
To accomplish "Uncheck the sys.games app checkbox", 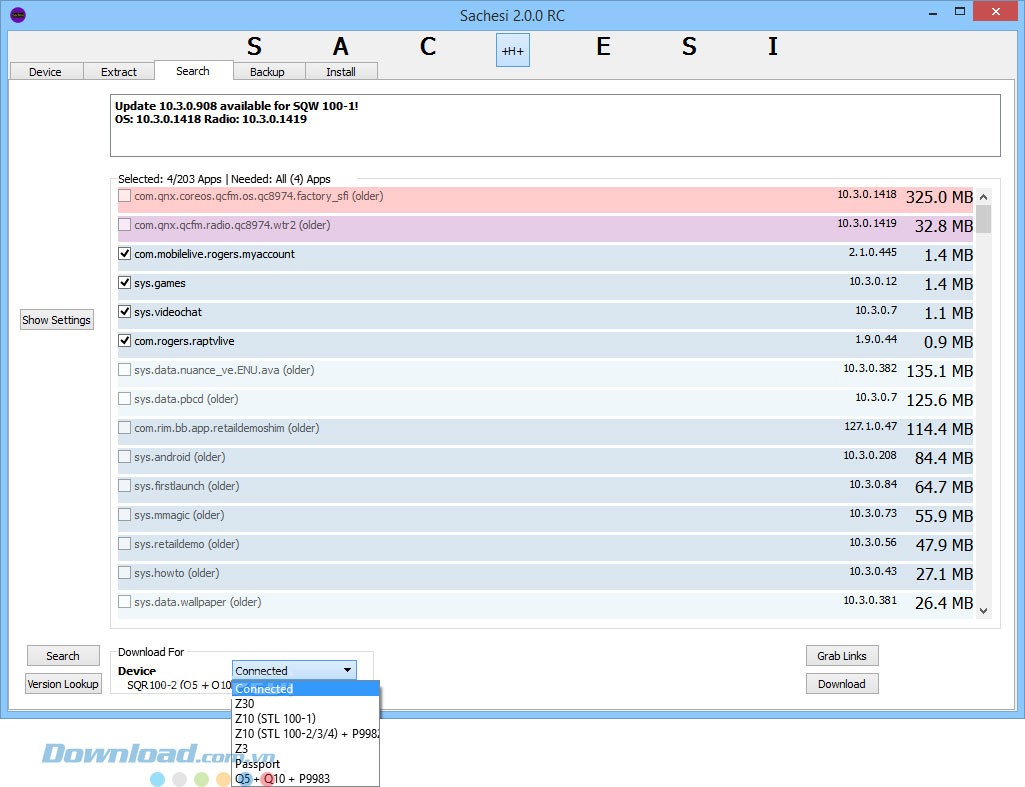I will pos(125,283).
